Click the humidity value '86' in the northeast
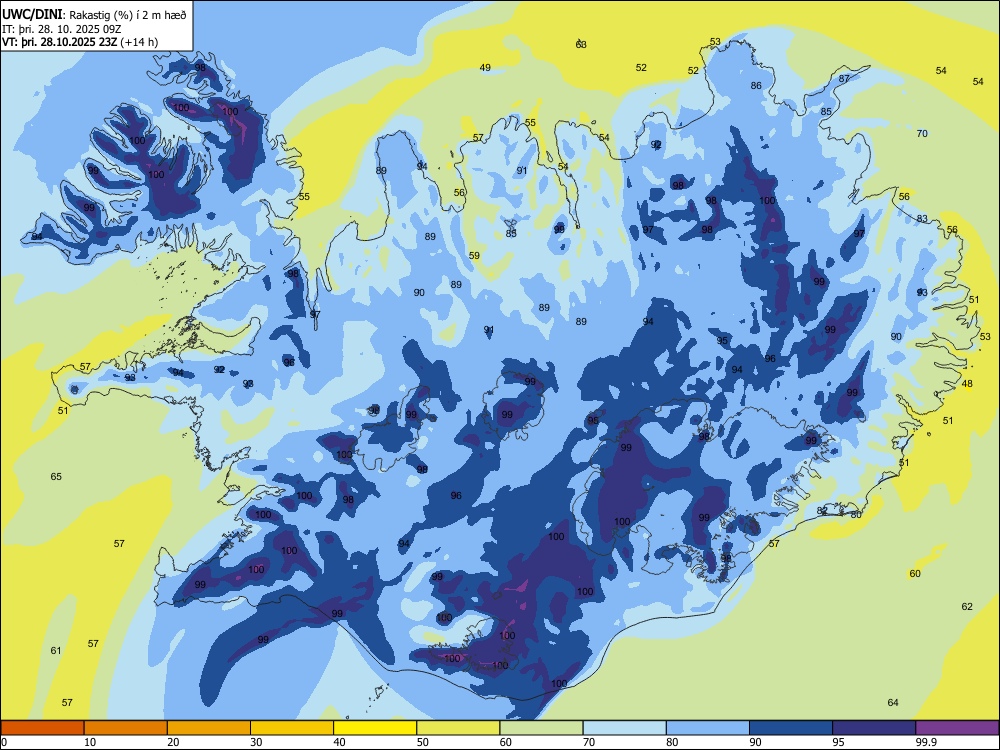Screen dimensions: 1000x750 [x=756, y=85]
